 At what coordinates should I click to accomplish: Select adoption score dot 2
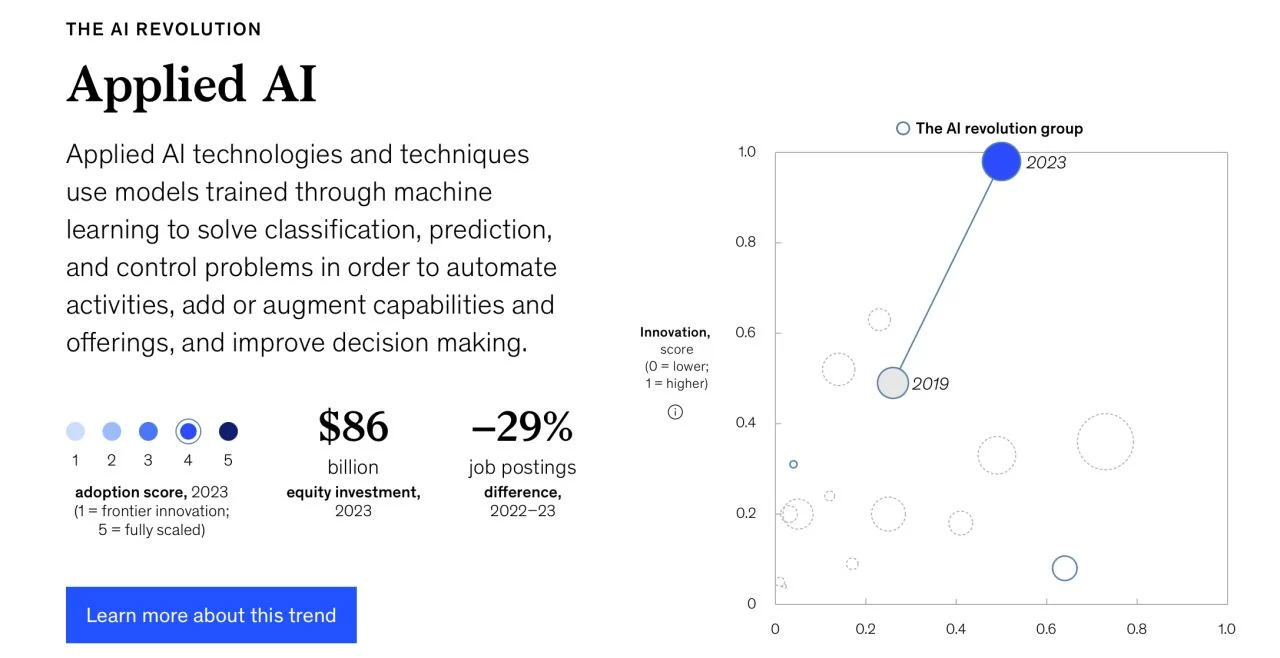[x=112, y=431]
